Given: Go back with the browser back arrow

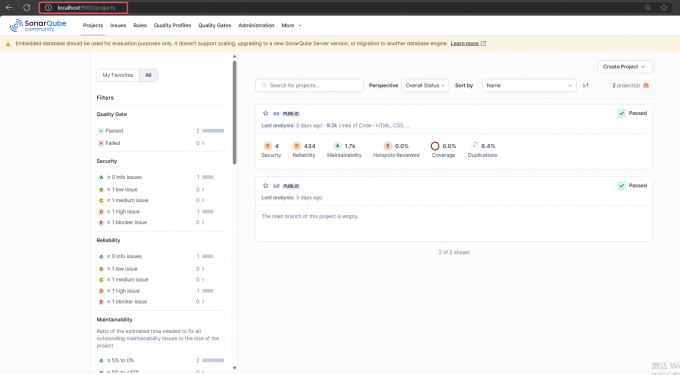Looking at the screenshot, I should [x=9, y=7].
